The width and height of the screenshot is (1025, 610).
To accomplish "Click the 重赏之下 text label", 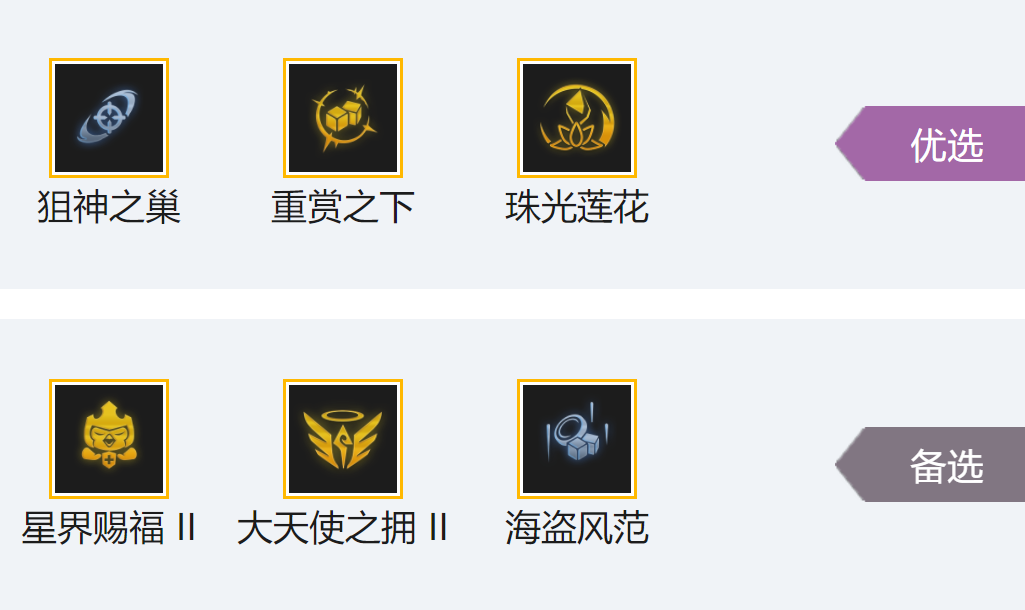I will pyautogui.click(x=343, y=207).
